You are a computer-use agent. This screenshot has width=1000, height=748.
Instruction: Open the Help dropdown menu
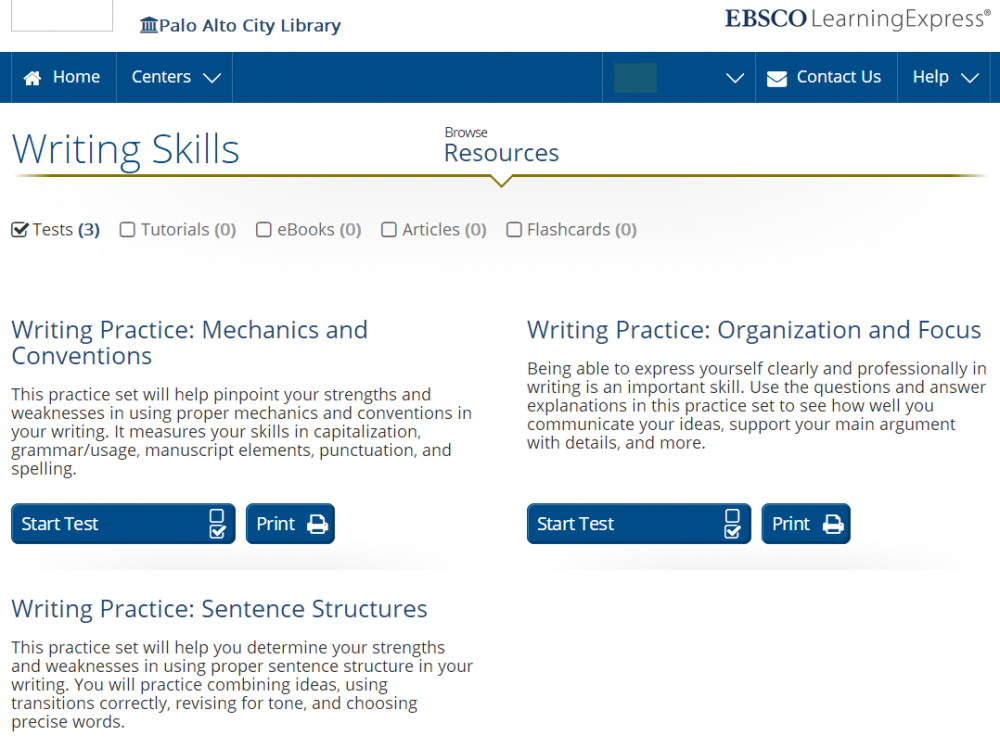coord(945,77)
